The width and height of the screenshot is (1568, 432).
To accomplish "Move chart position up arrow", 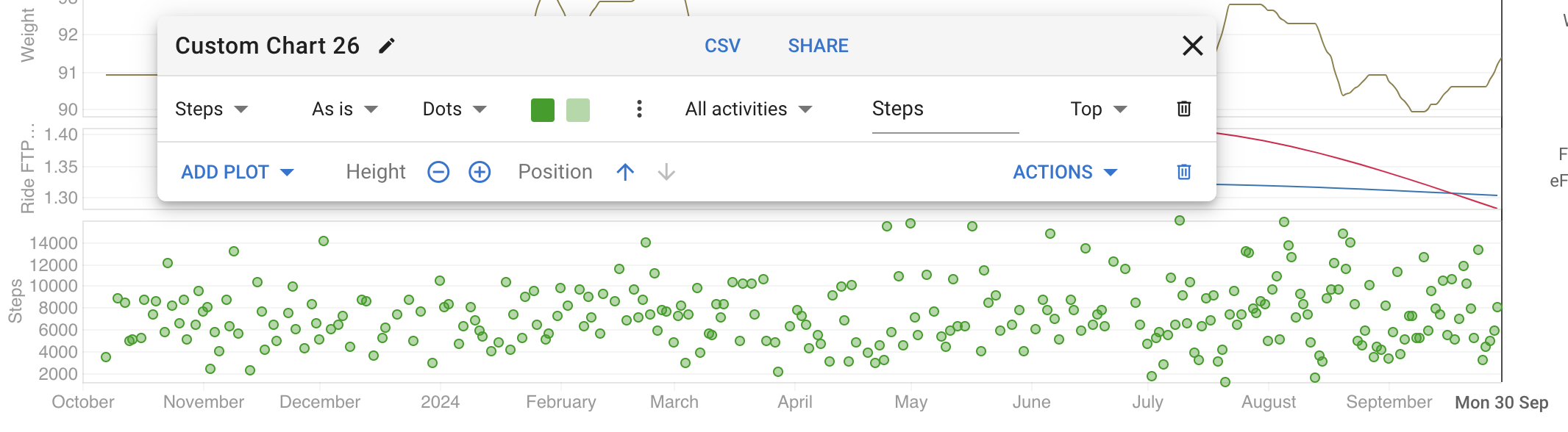I will tap(625, 172).
